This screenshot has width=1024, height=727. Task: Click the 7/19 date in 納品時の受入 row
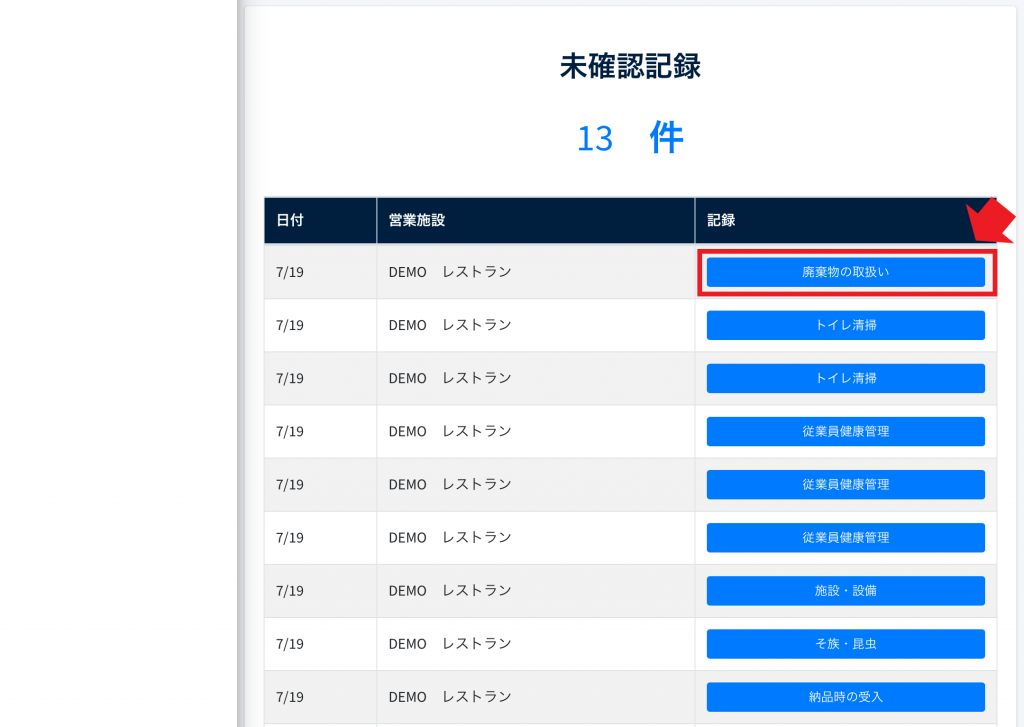point(290,696)
